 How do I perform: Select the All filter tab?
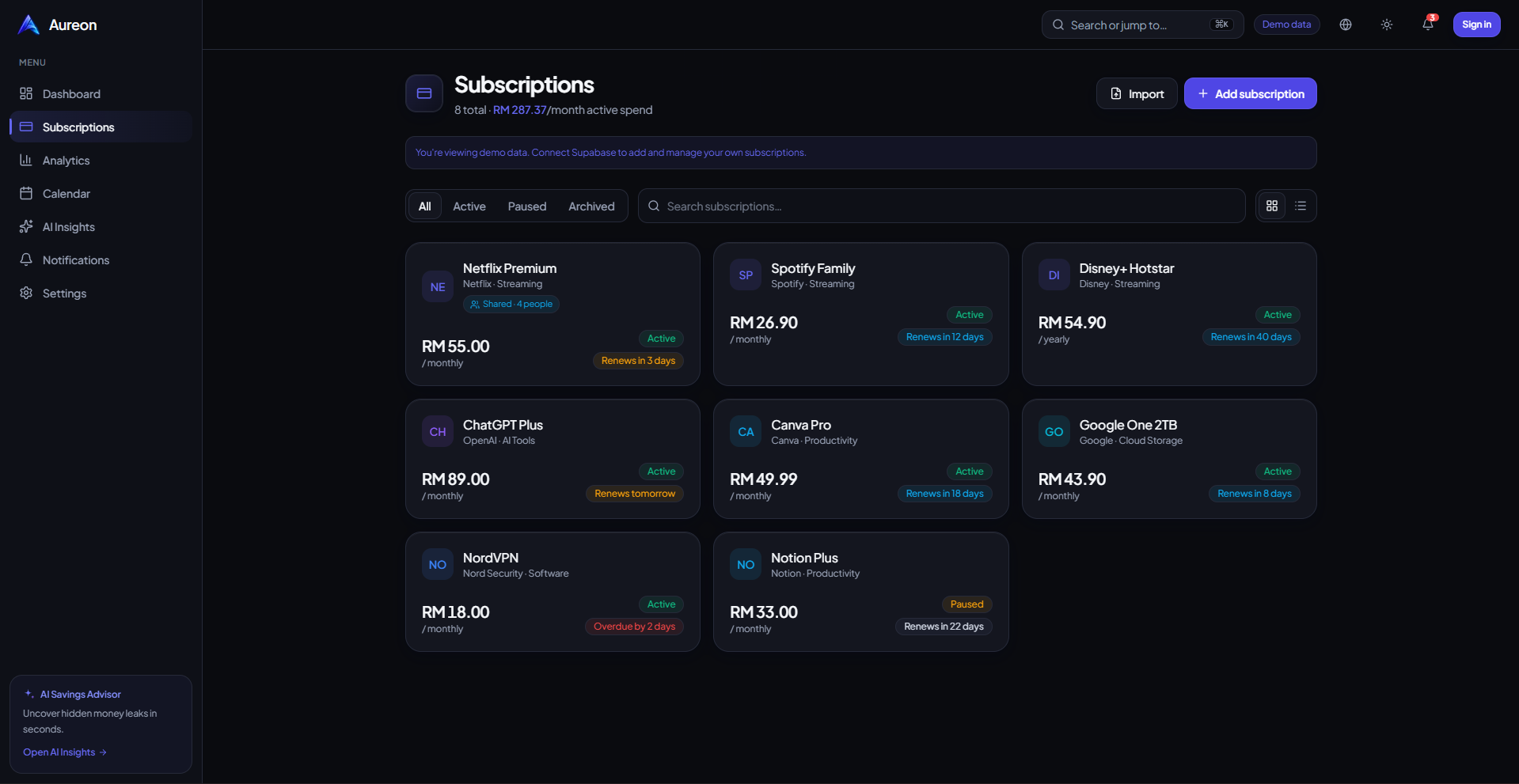point(425,206)
